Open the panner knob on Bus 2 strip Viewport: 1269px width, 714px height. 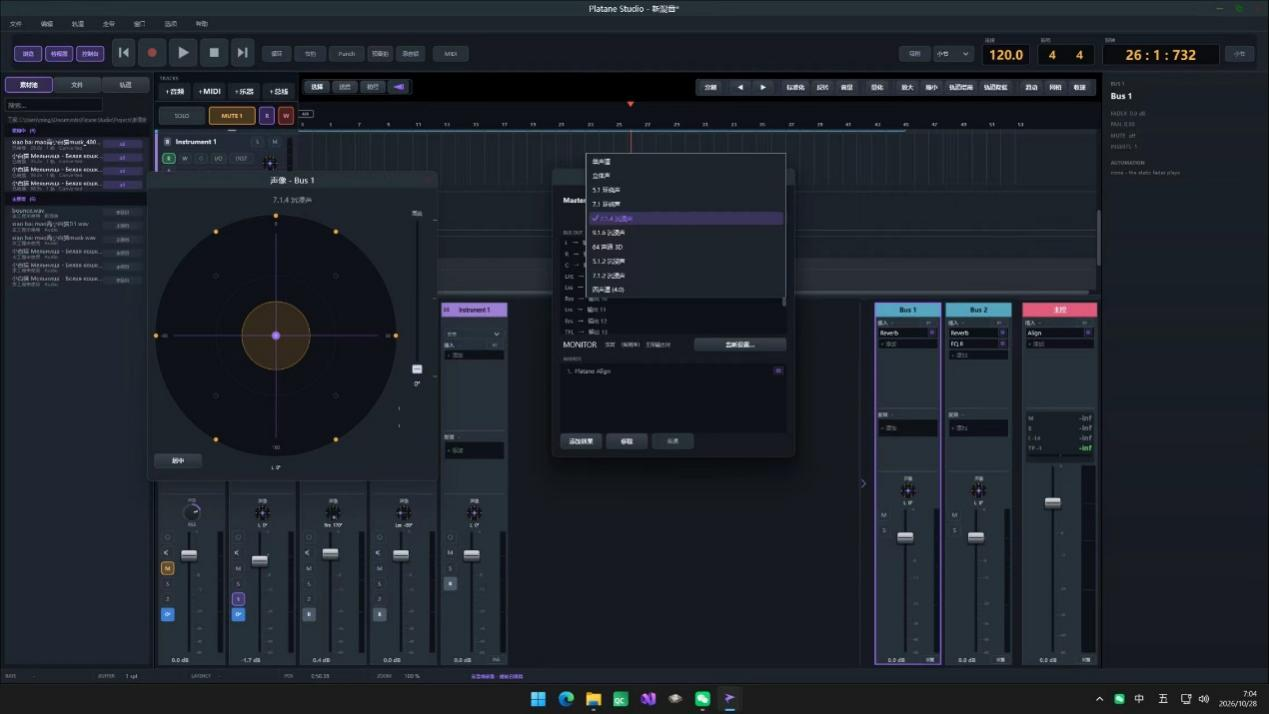click(978, 491)
